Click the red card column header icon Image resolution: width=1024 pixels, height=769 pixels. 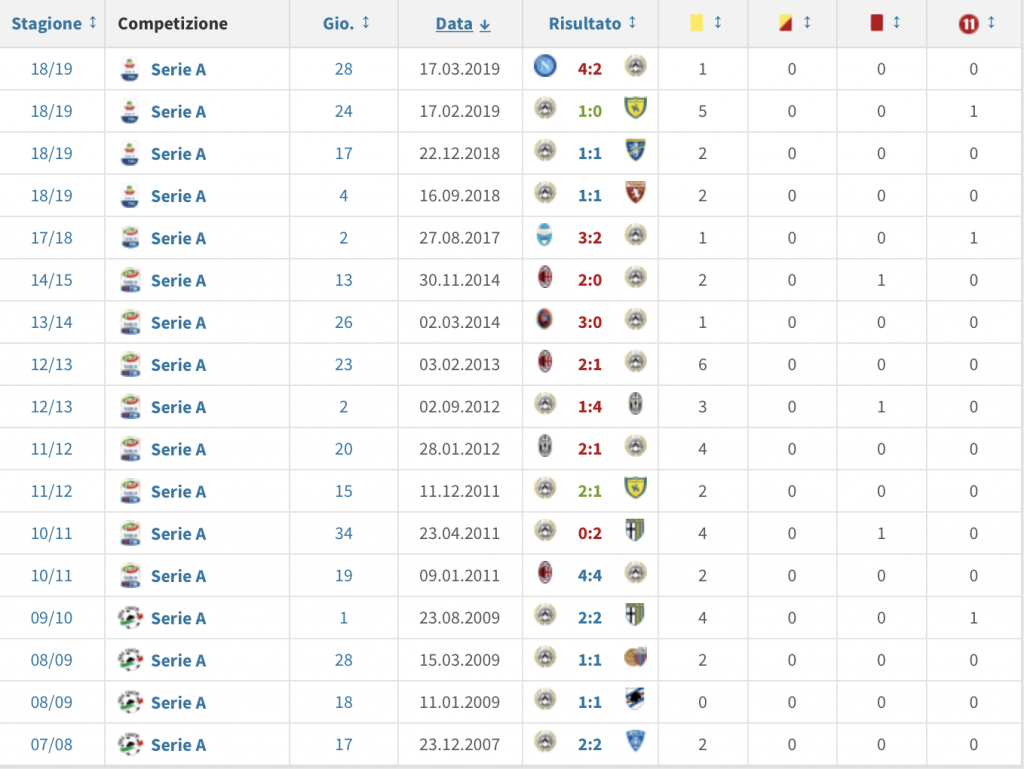coord(877,23)
